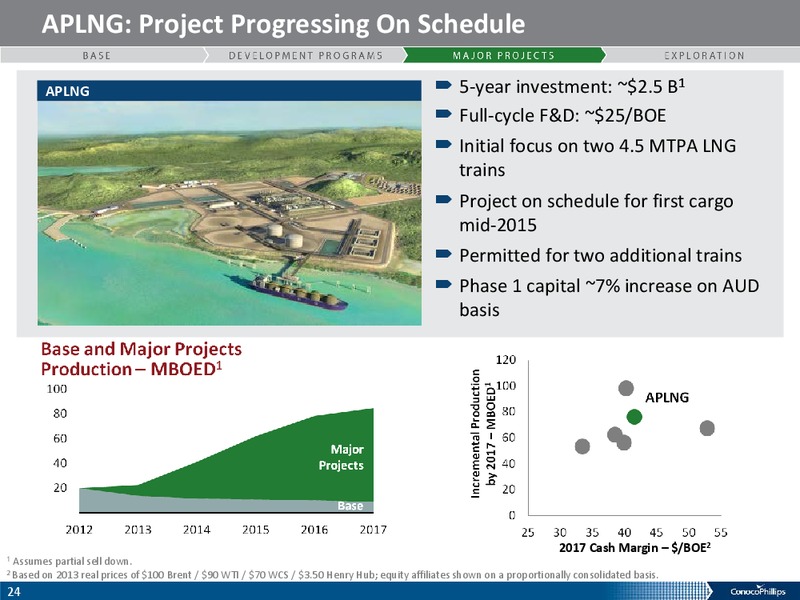Click the '5-year investment: ~$2.5 B' bullet
Screen dimensions: 800x600
[572, 87]
